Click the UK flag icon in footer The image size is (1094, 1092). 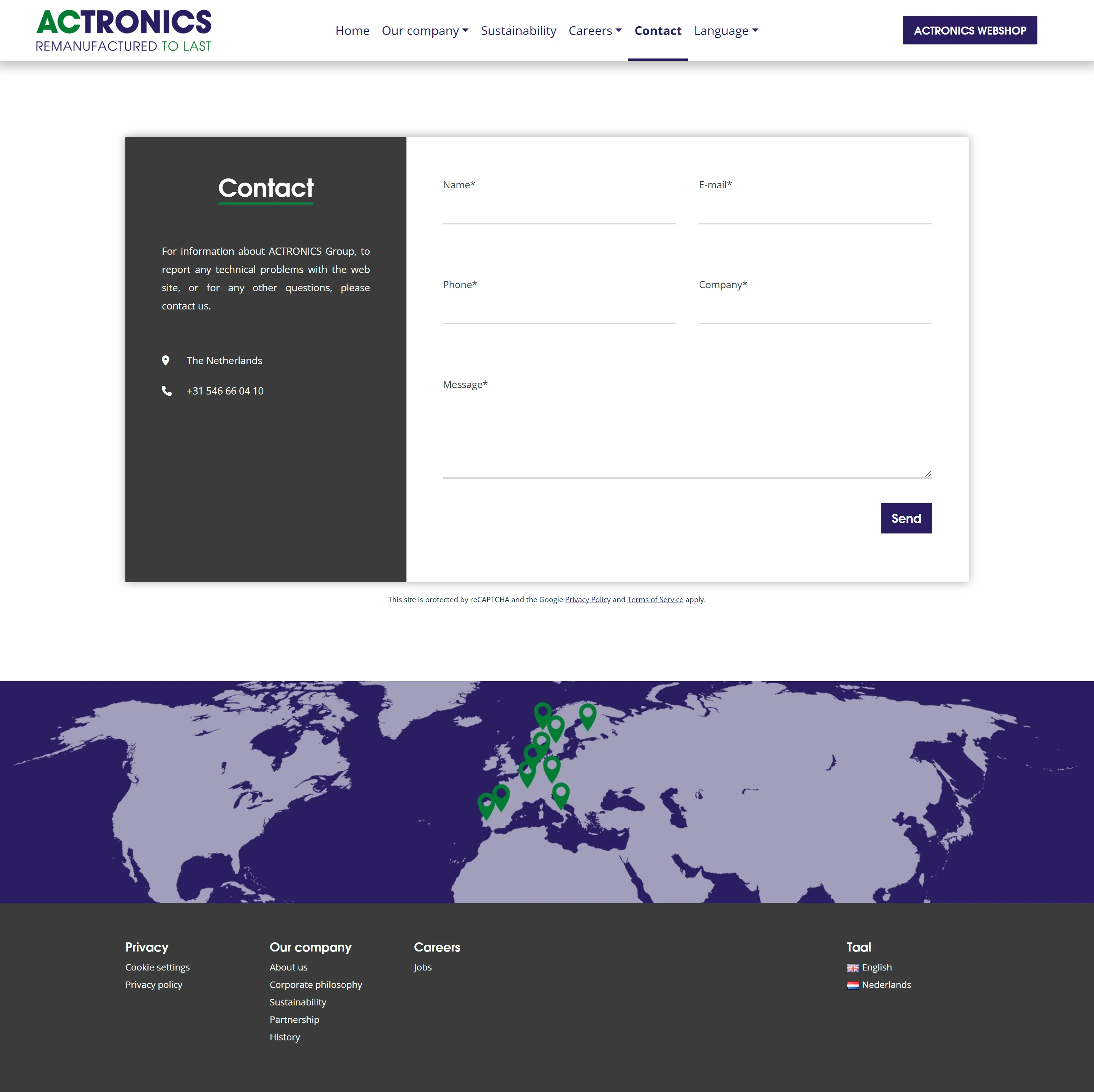coord(853,968)
